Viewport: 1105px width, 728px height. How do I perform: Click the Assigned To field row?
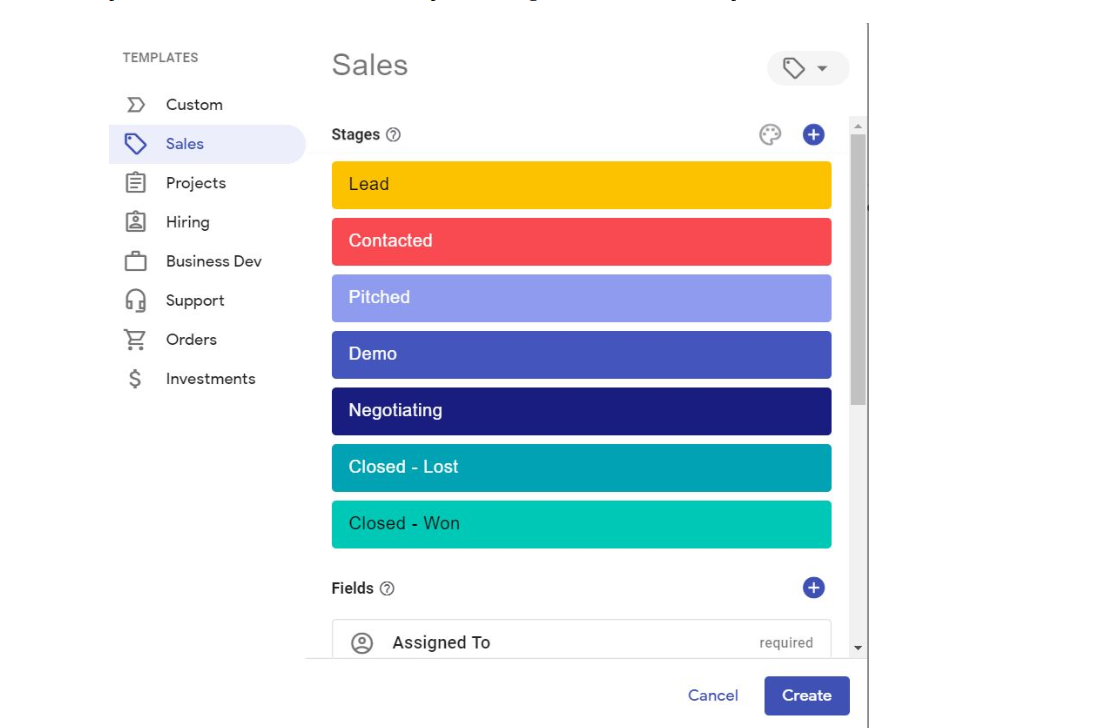point(581,642)
